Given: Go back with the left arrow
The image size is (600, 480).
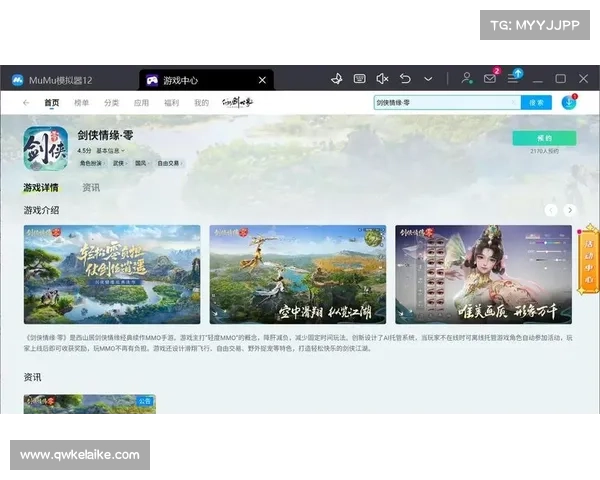Looking at the screenshot, I should pyautogui.click(x=26, y=103).
